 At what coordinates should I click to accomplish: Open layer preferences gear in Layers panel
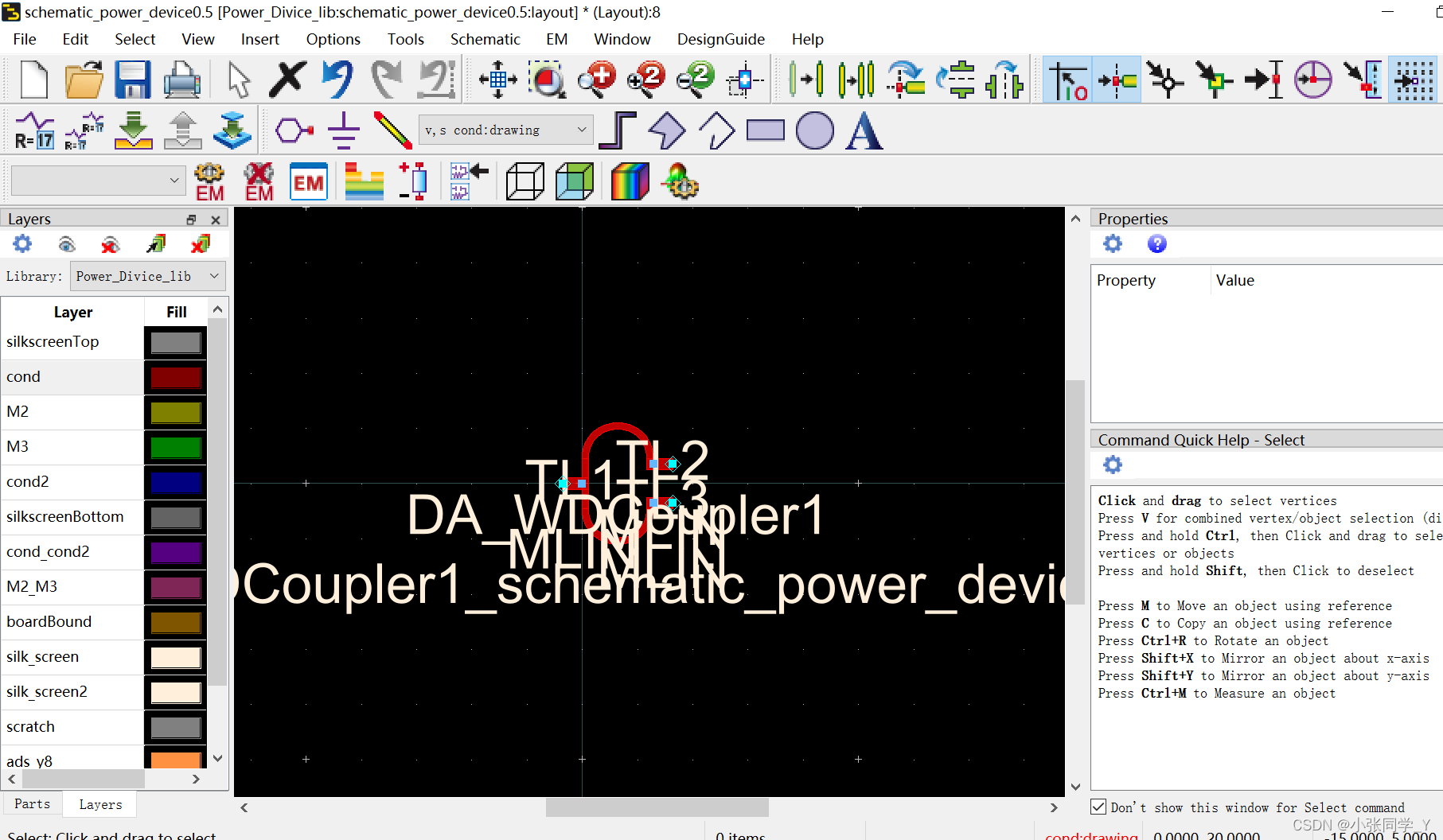(22, 244)
